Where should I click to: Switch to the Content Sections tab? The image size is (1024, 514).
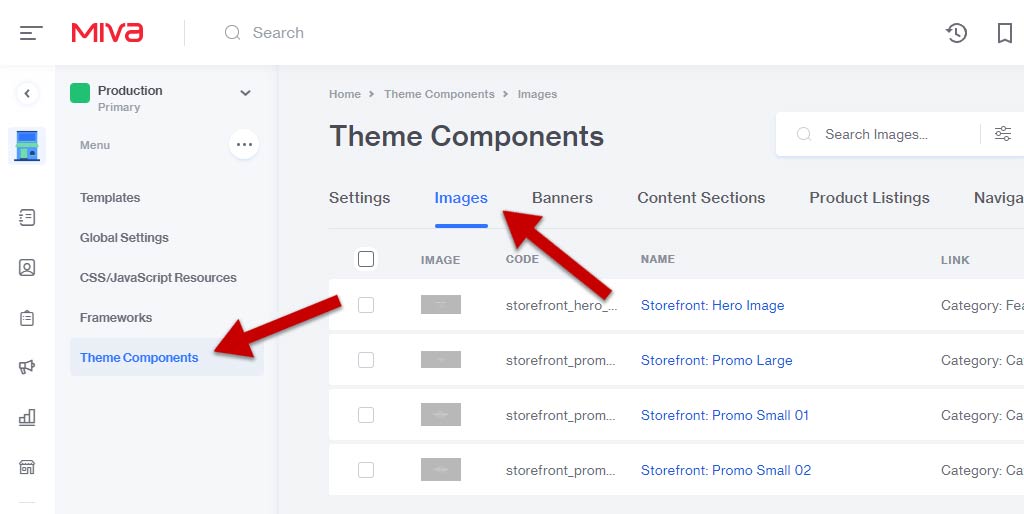click(701, 198)
